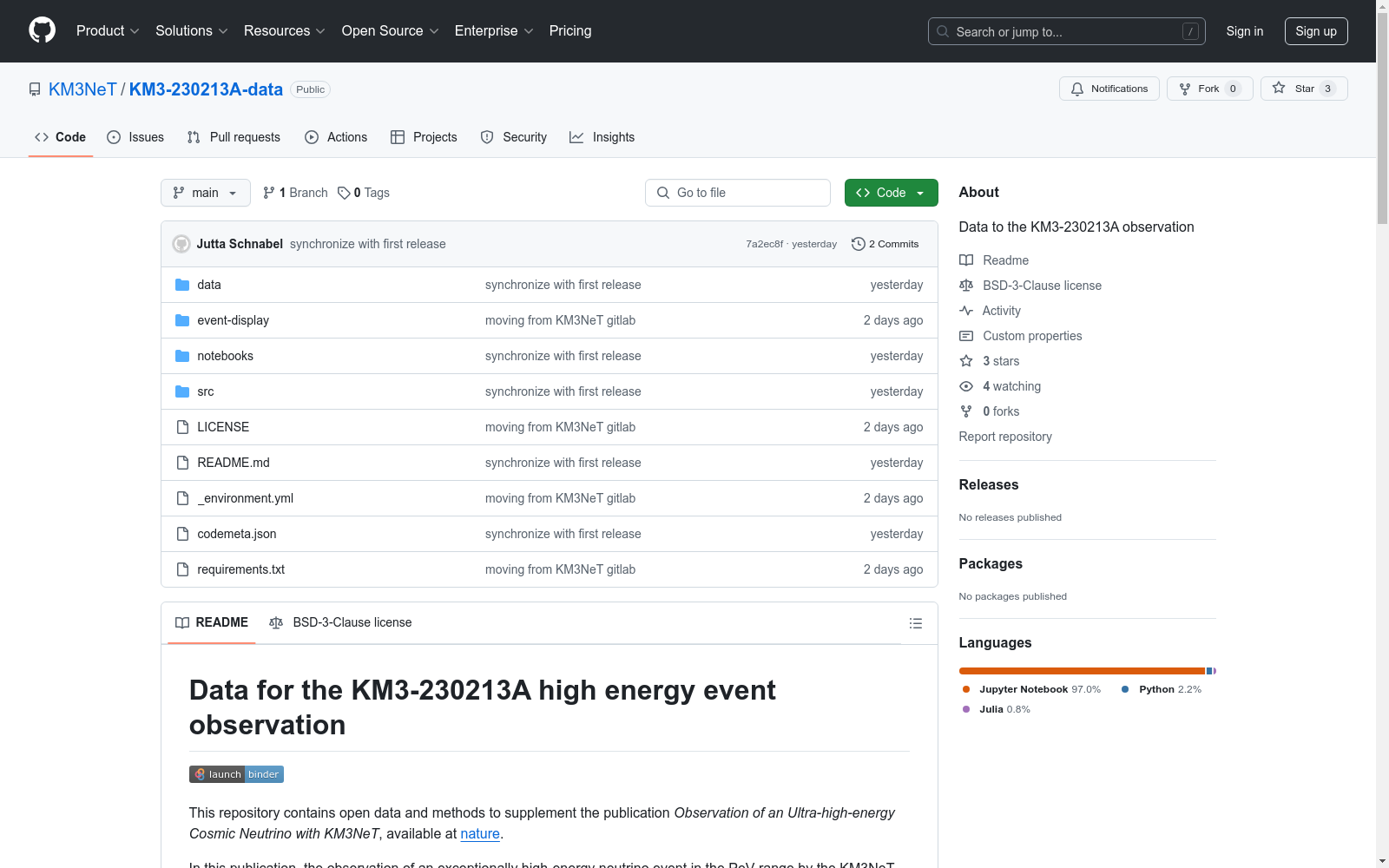Click the requirements.txt file icon
The width and height of the screenshot is (1389, 868).
pyautogui.click(x=182, y=569)
